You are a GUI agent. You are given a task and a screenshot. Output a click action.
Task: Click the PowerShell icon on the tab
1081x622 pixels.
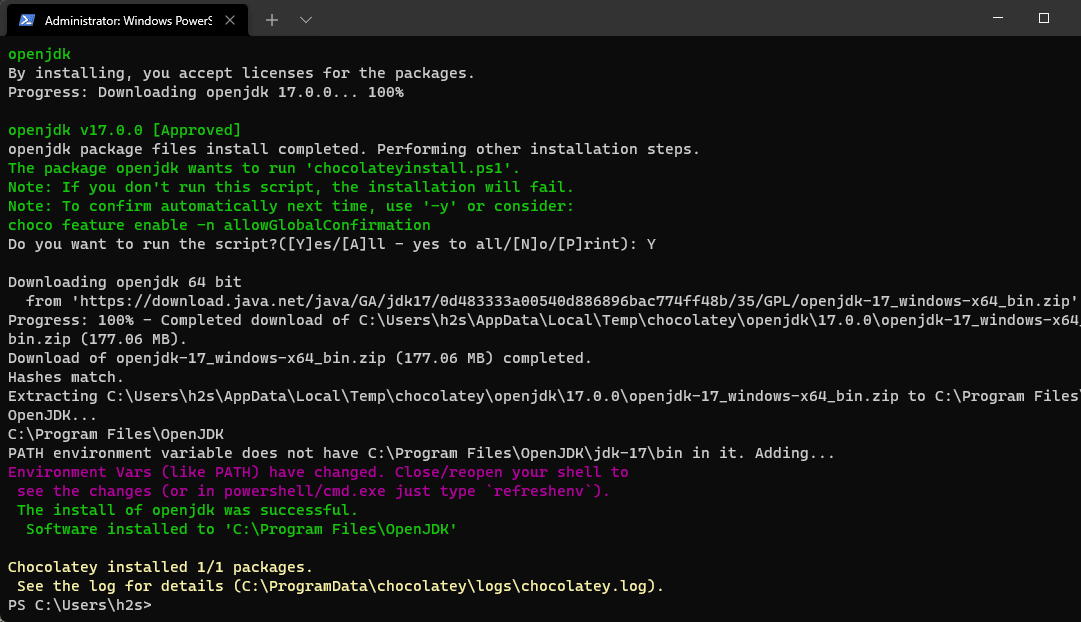coord(25,19)
